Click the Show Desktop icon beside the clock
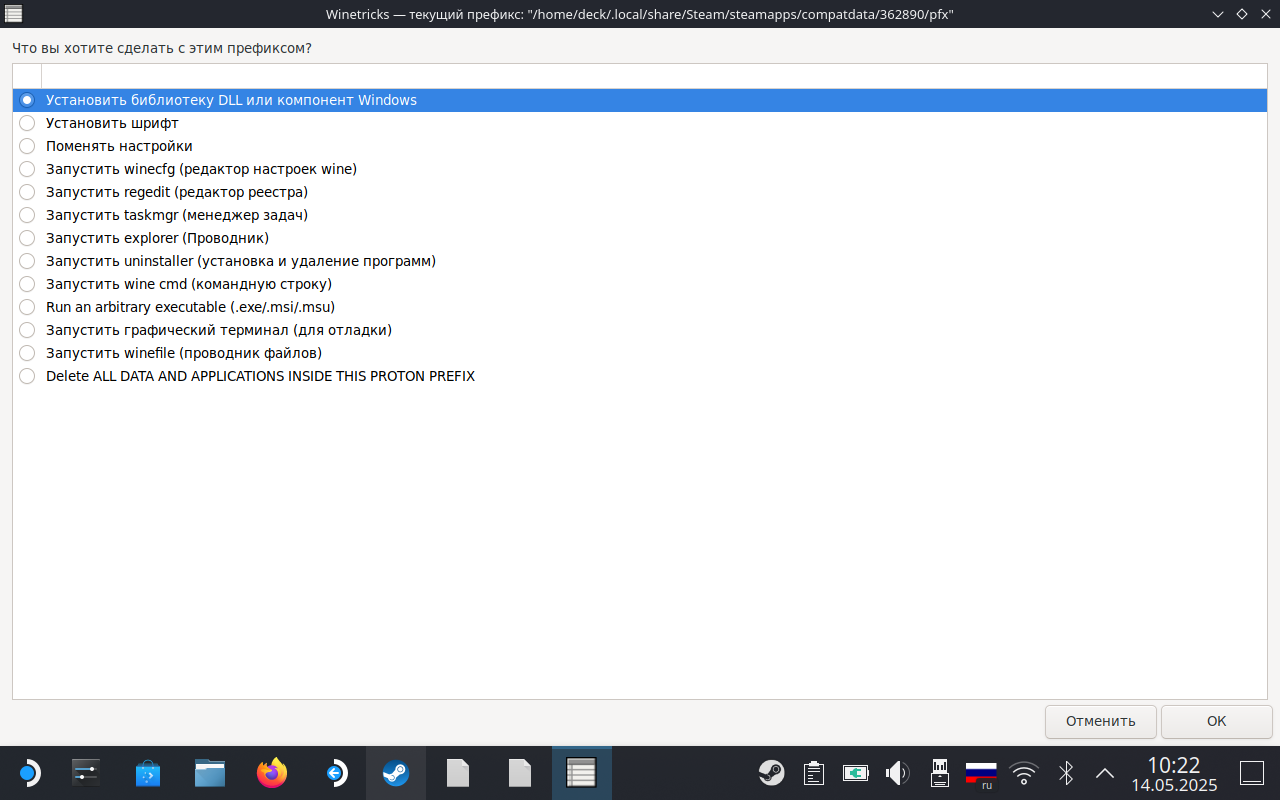Viewport: 1280px width, 800px height. (1252, 773)
